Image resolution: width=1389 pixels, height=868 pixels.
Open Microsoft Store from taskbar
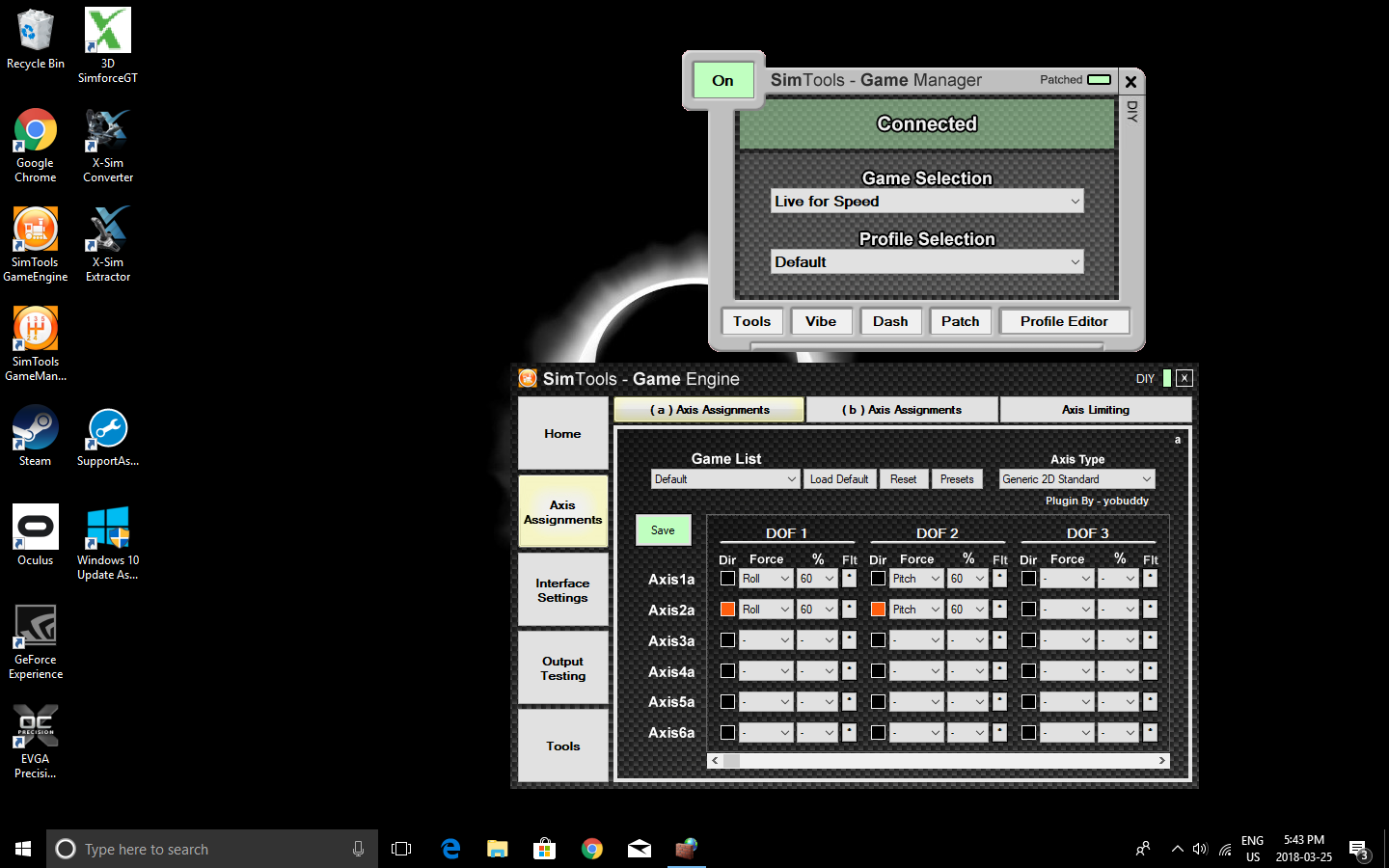pos(545,849)
